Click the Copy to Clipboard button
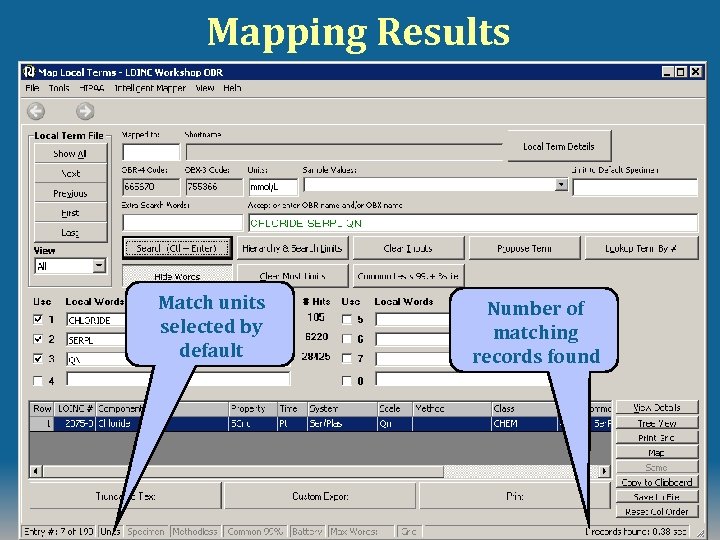Image resolution: width=720 pixels, height=540 pixels. [x=657, y=482]
